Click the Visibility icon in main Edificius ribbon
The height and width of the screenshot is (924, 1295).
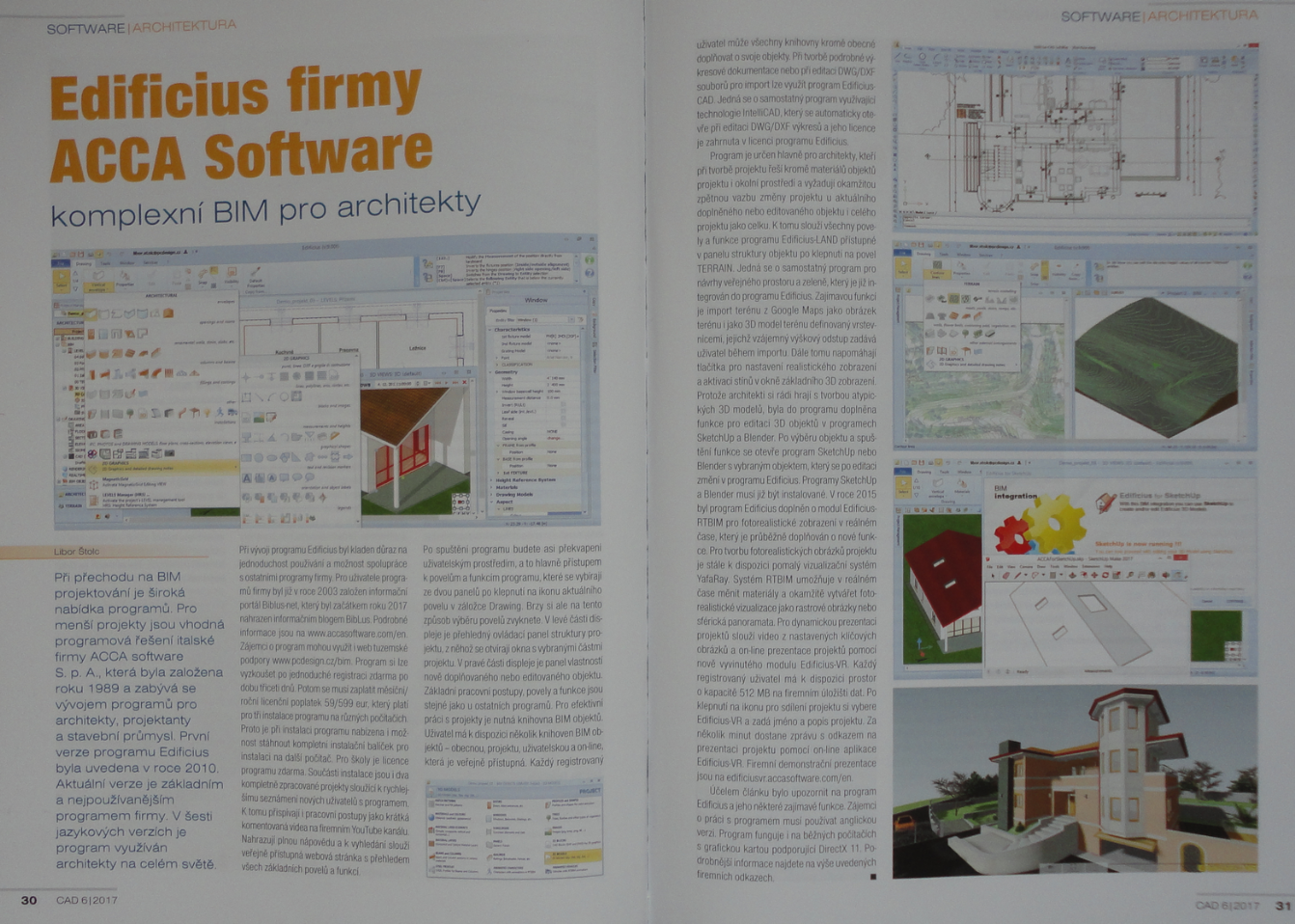tap(232, 276)
